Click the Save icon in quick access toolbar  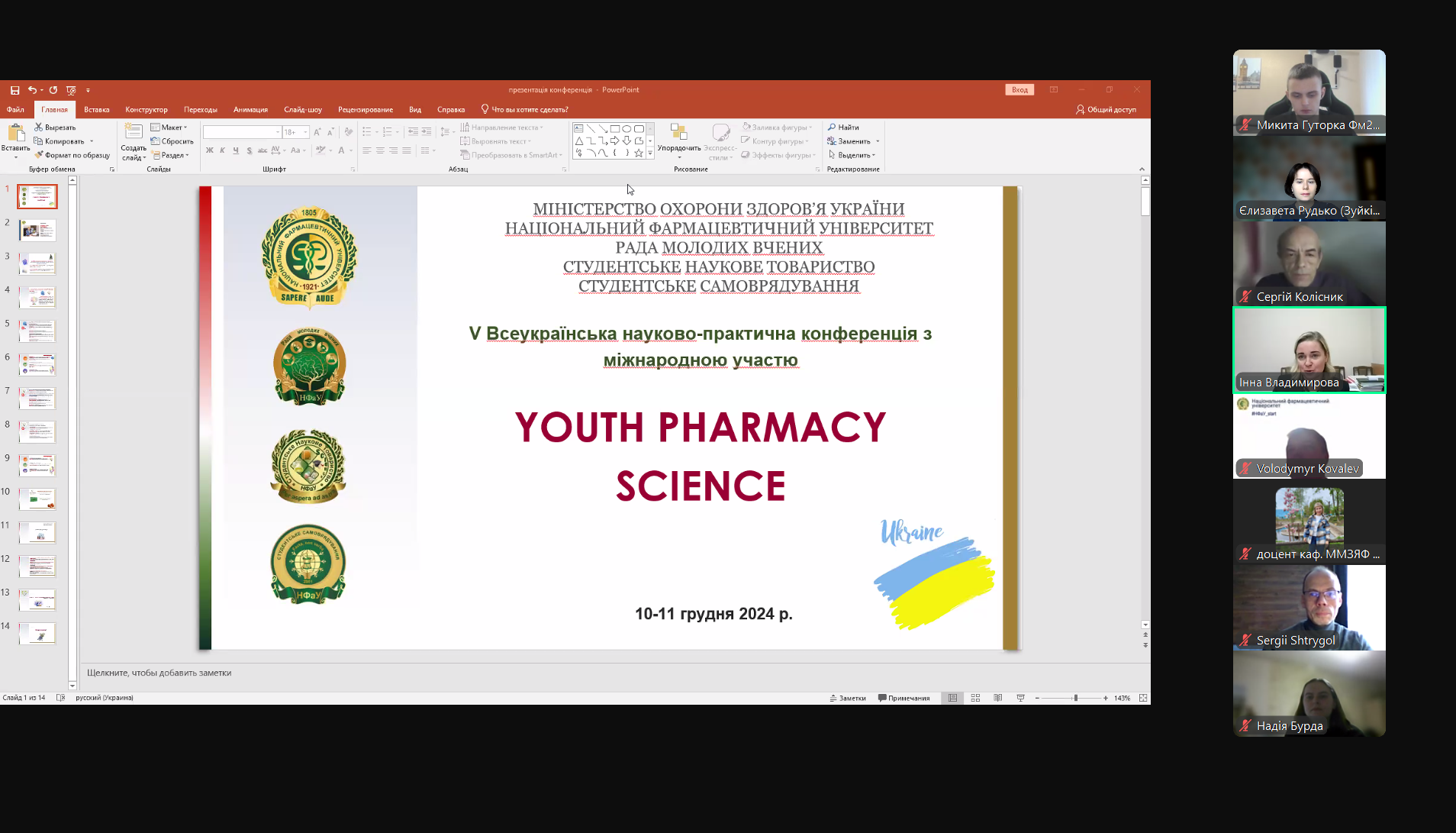14,90
